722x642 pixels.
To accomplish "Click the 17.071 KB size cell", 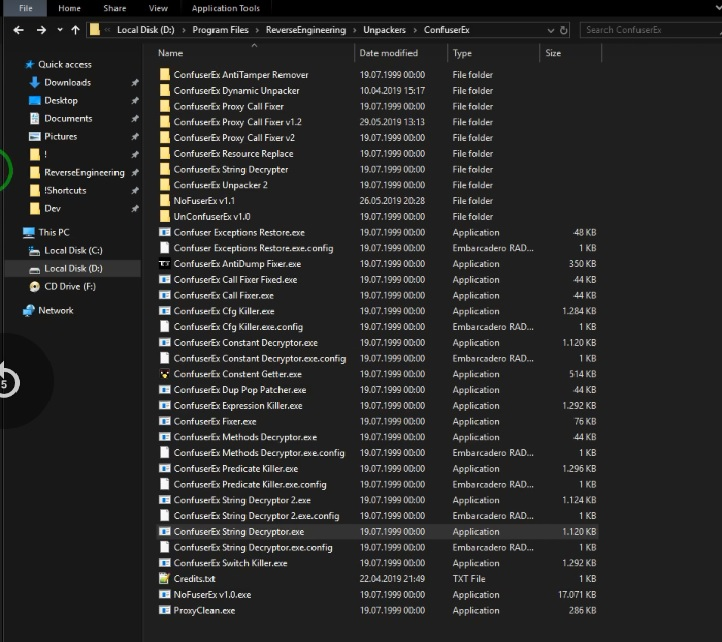I will coord(577,595).
